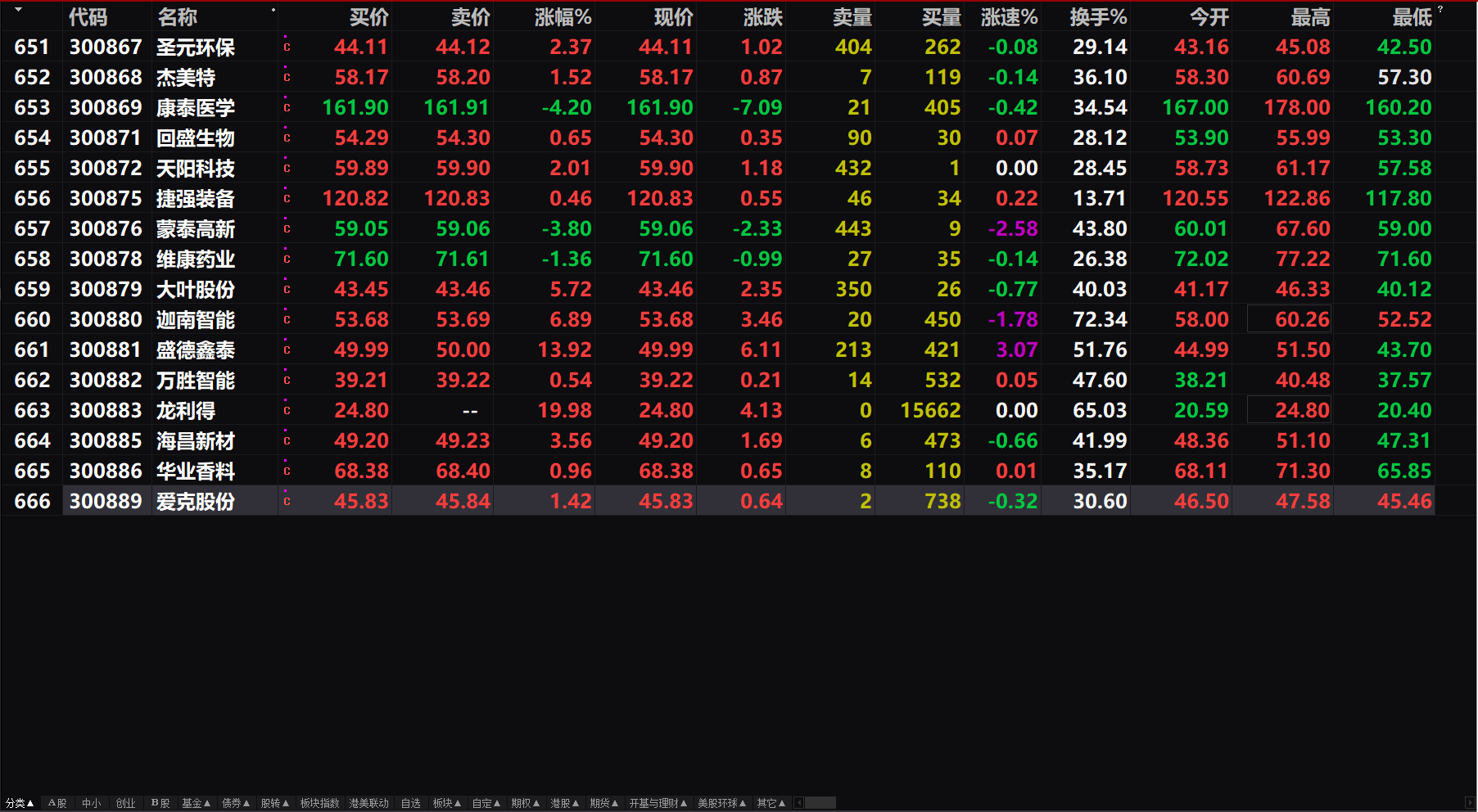This screenshot has width=1478, height=812.
Task: Click 72.34 turnover value for 迦南智能
Action: (1101, 320)
